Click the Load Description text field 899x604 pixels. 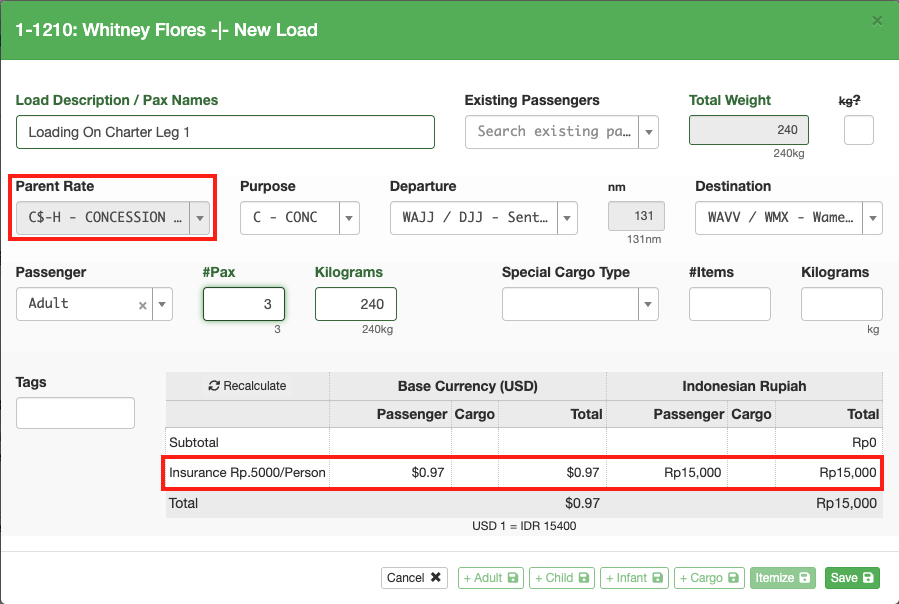point(225,132)
